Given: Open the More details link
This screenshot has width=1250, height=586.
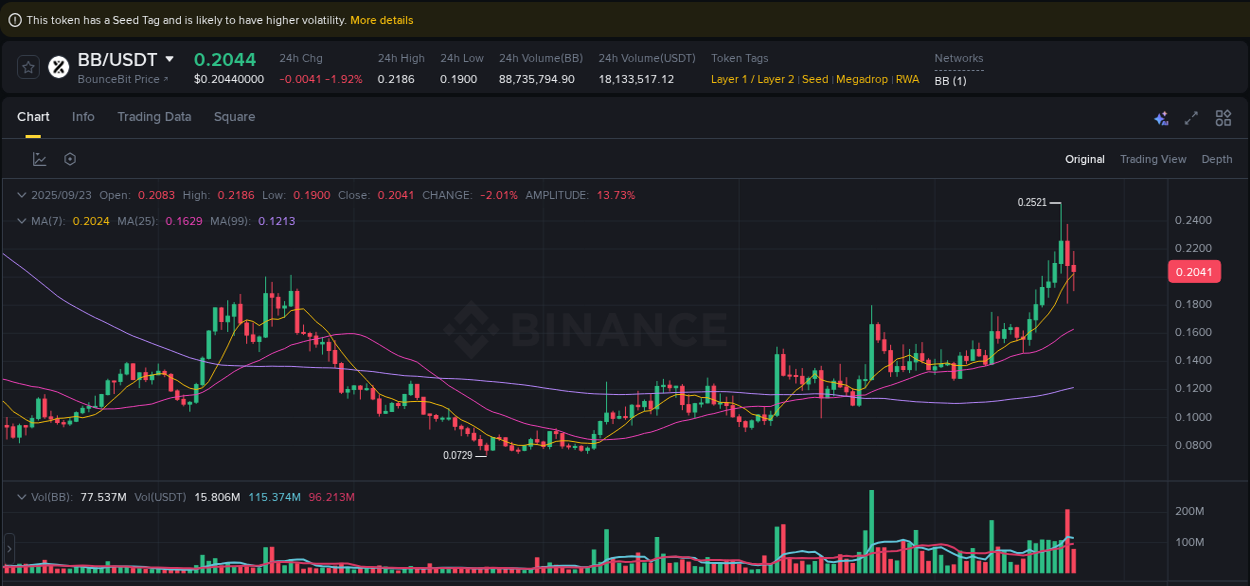Looking at the screenshot, I should pyautogui.click(x=382, y=19).
